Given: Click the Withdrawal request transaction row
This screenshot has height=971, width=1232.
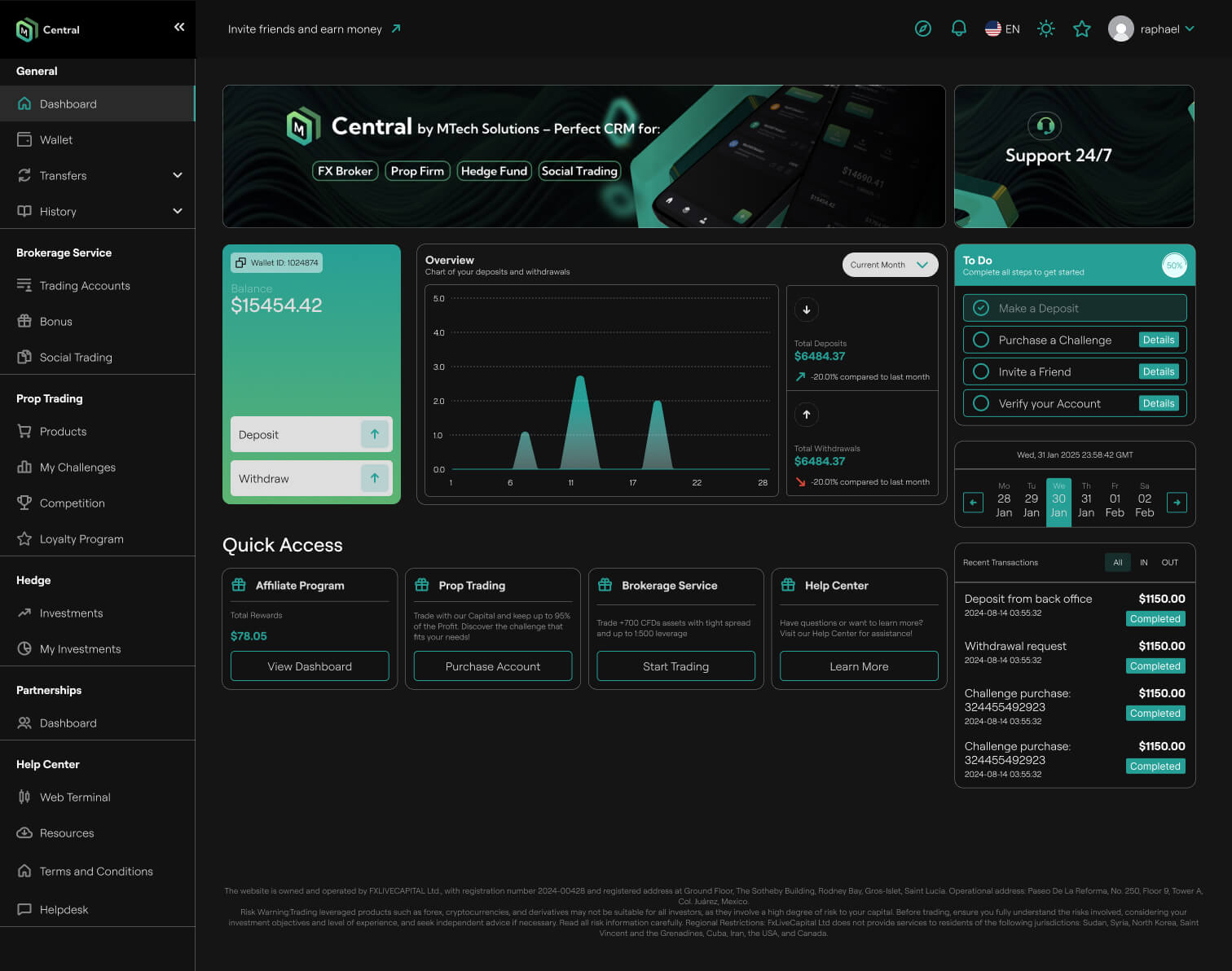Looking at the screenshot, I should click(1075, 655).
